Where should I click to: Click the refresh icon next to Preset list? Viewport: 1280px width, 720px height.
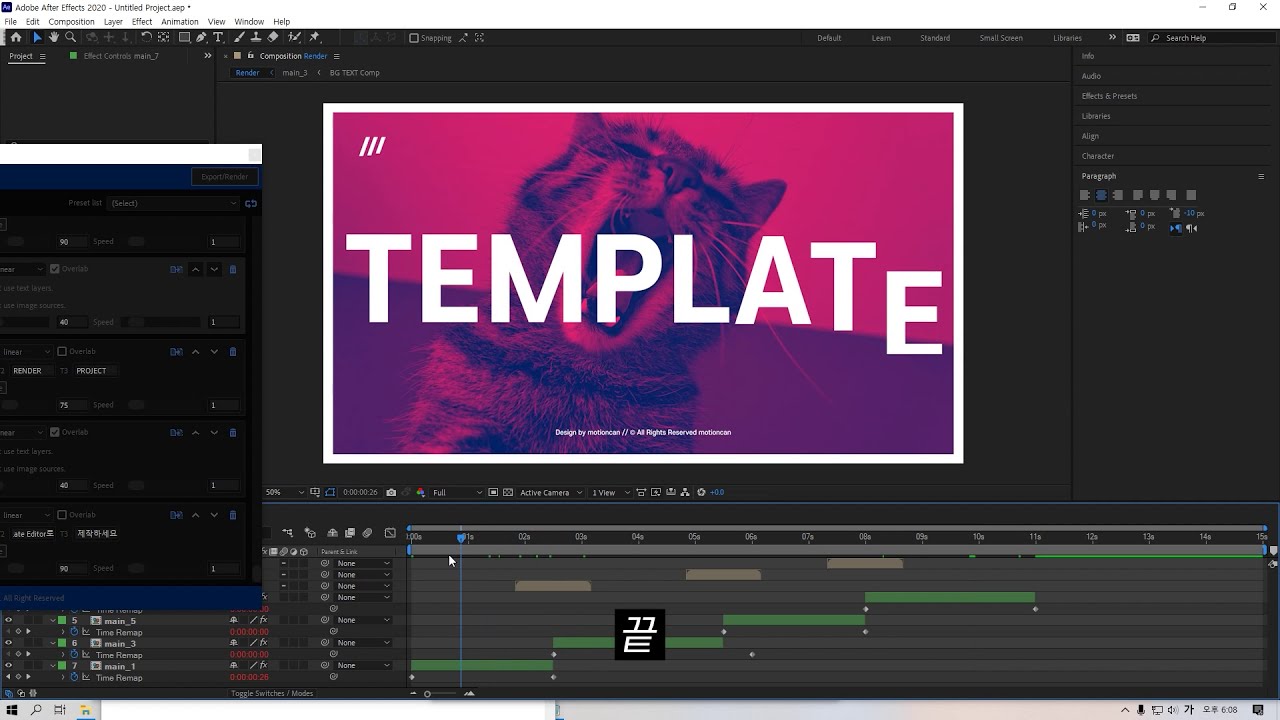tap(251, 203)
